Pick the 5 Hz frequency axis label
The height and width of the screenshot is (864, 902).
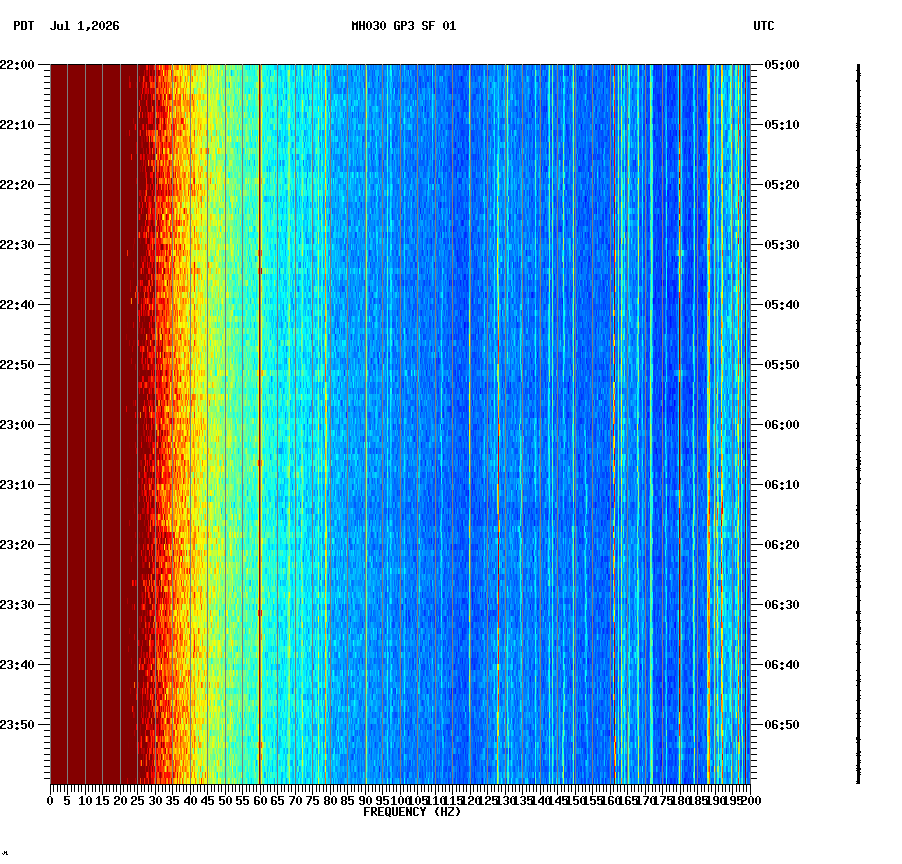click(x=67, y=801)
